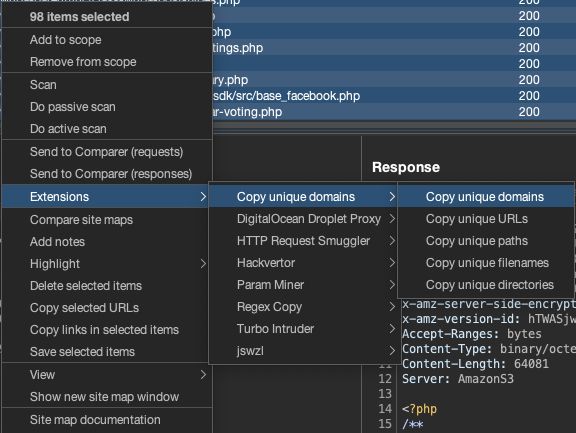The height and width of the screenshot is (433, 576).
Task: Choose Copy unique filenames
Action: coord(486,263)
